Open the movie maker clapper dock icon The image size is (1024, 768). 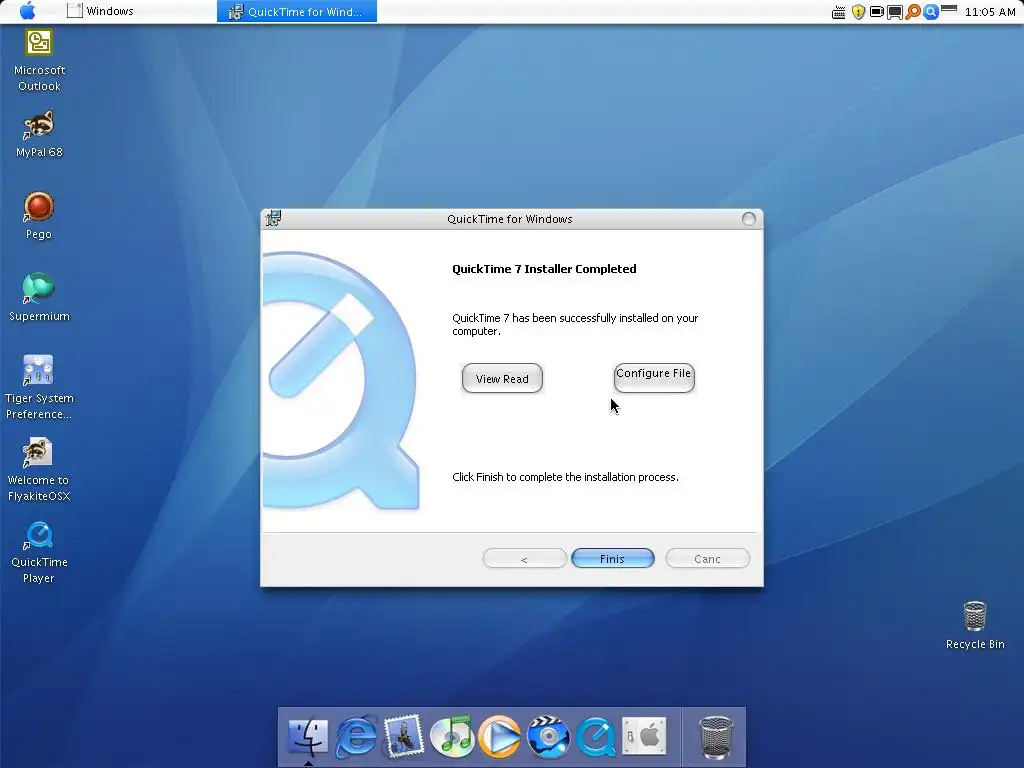[548, 737]
